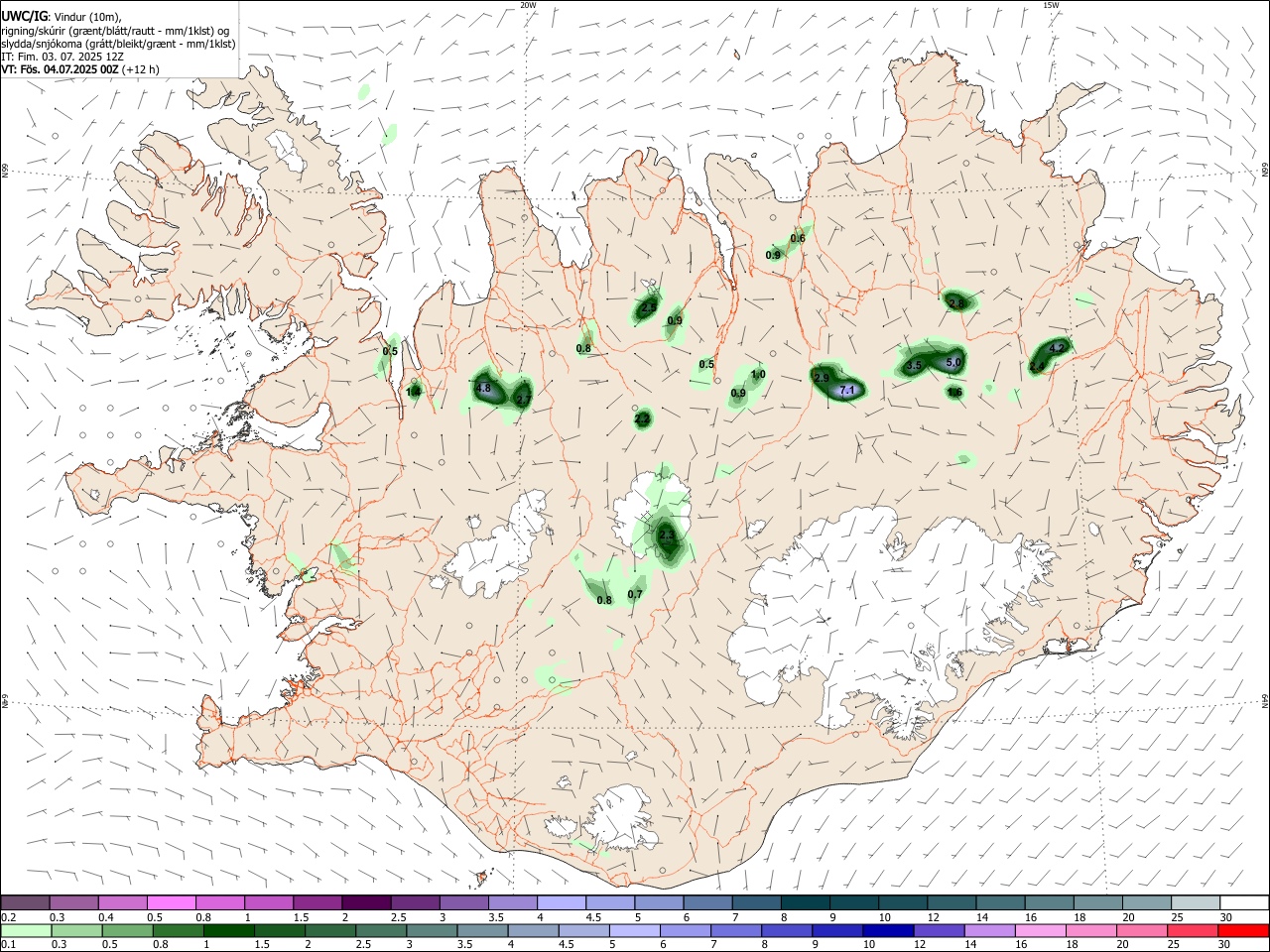Click the 0.6 precipitation value label
This screenshot has width=1270, height=952.
(x=798, y=238)
